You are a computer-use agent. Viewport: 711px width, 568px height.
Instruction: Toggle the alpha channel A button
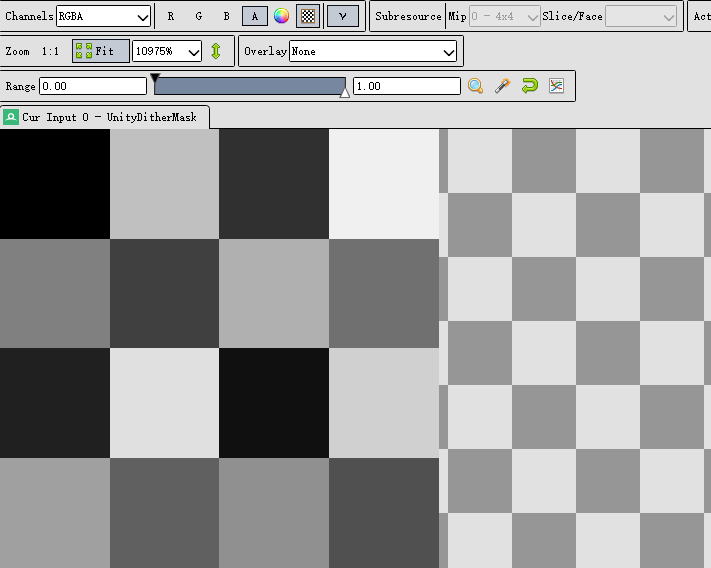pos(254,16)
